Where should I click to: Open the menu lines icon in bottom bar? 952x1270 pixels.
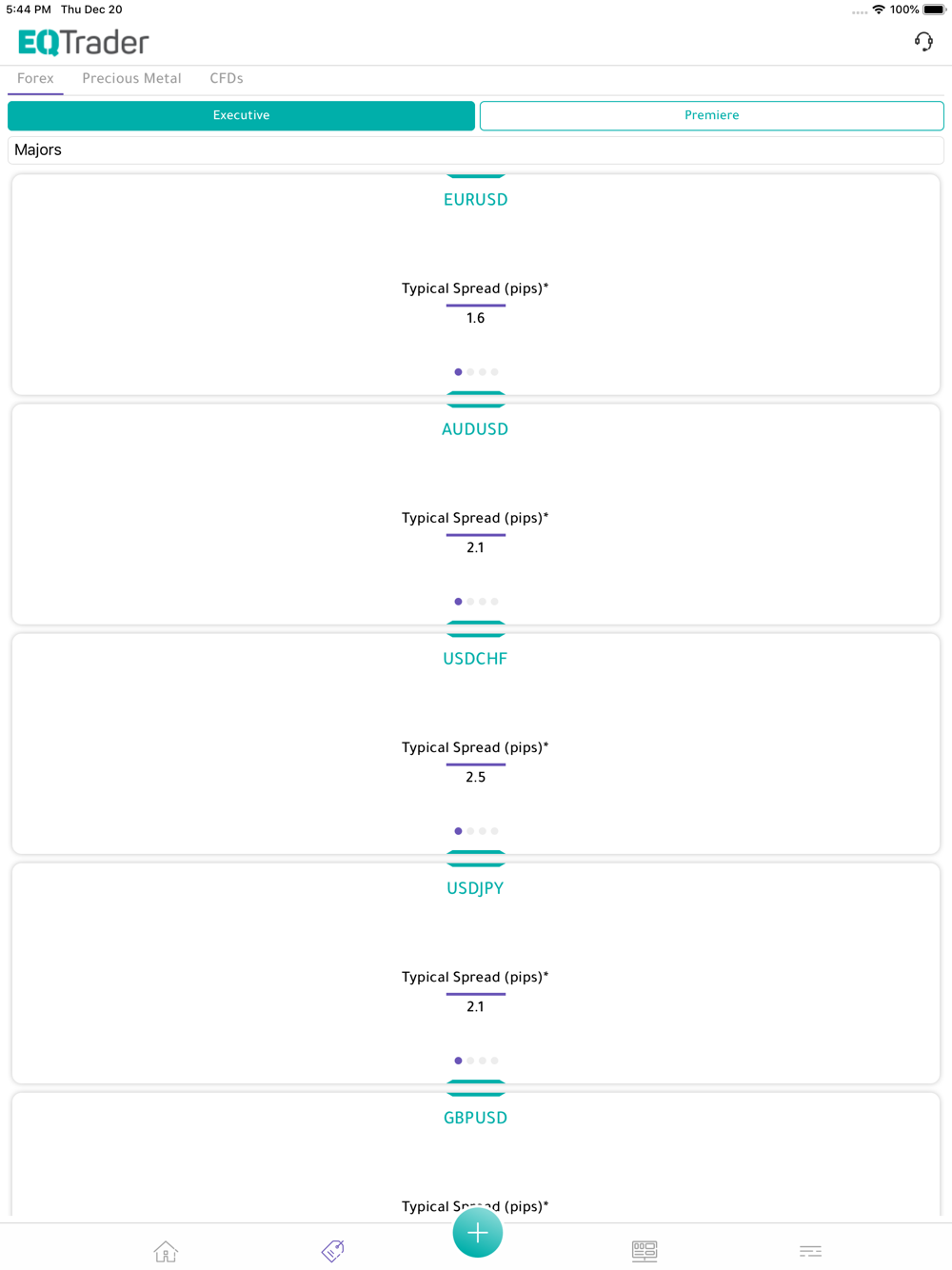(x=811, y=1251)
